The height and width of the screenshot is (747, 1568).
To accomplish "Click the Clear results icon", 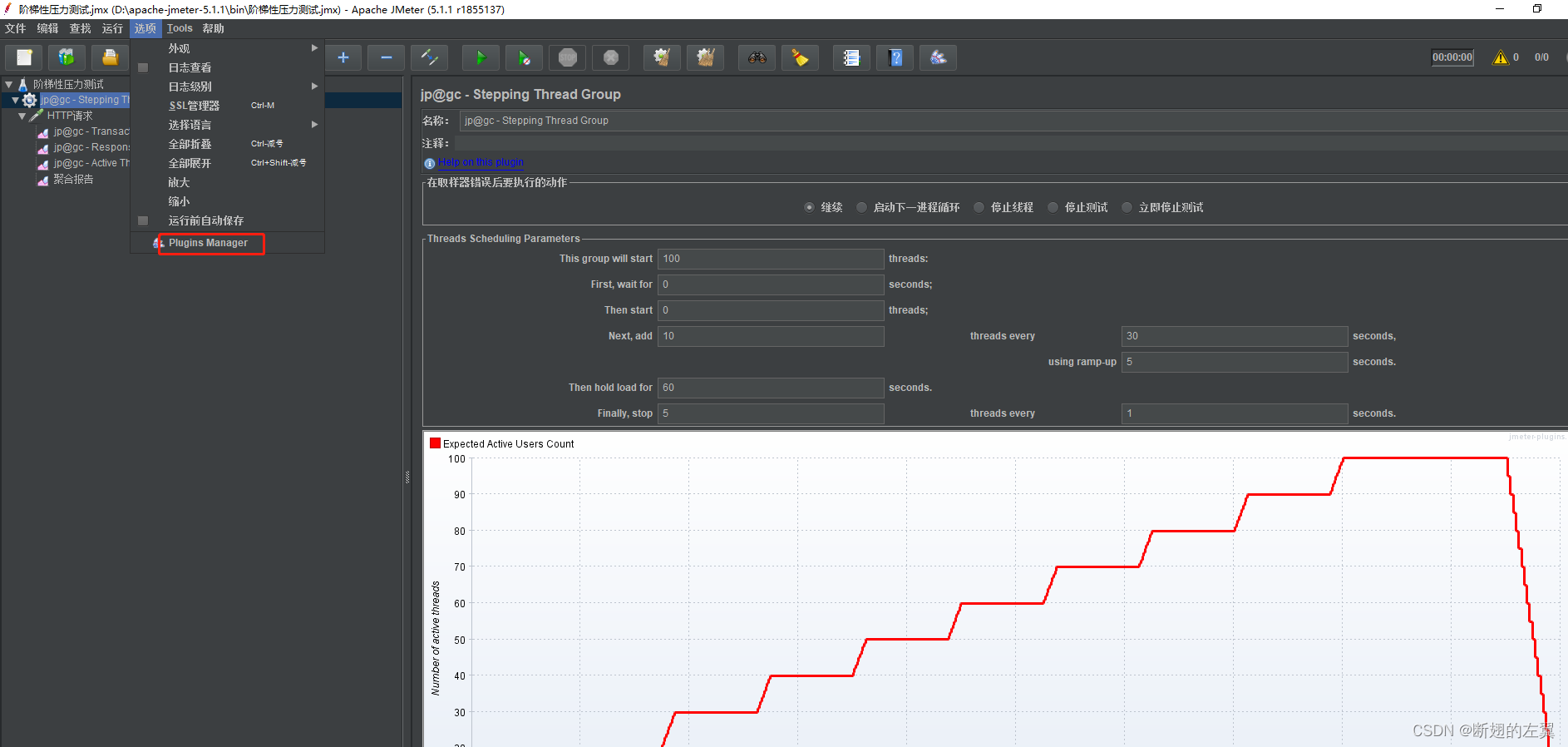I will (x=662, y=57).
